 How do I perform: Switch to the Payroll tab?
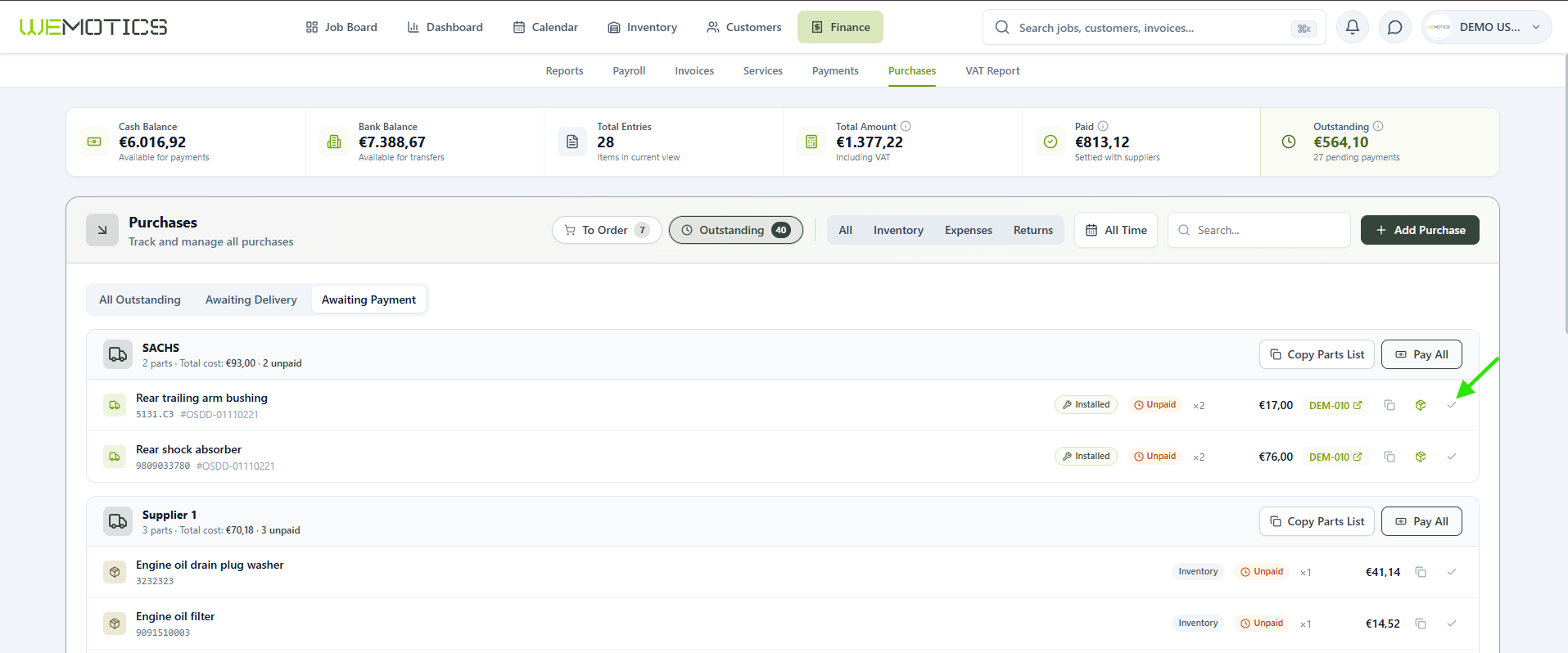click(629, 71)
